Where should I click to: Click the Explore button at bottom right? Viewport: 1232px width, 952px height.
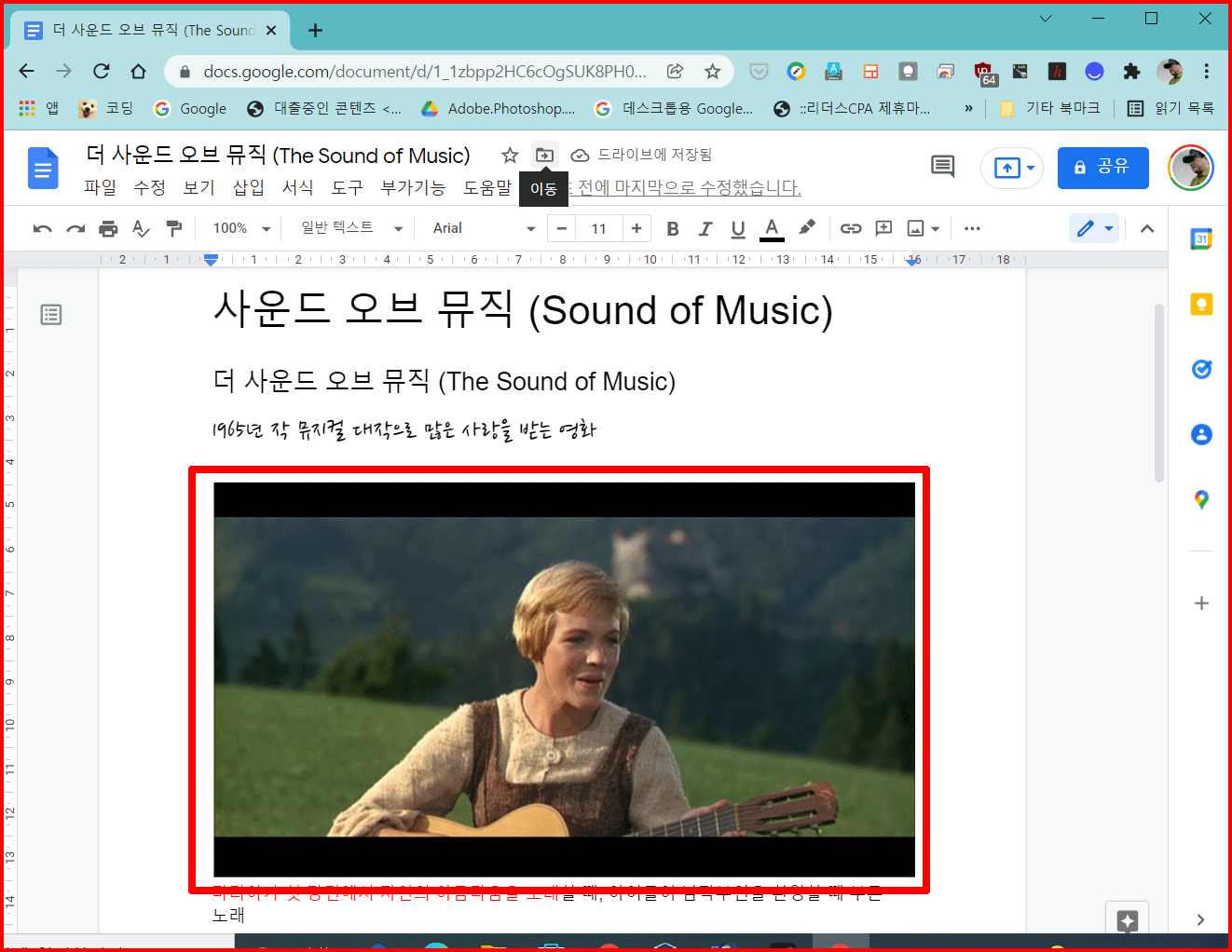[x=1127, y=921]
